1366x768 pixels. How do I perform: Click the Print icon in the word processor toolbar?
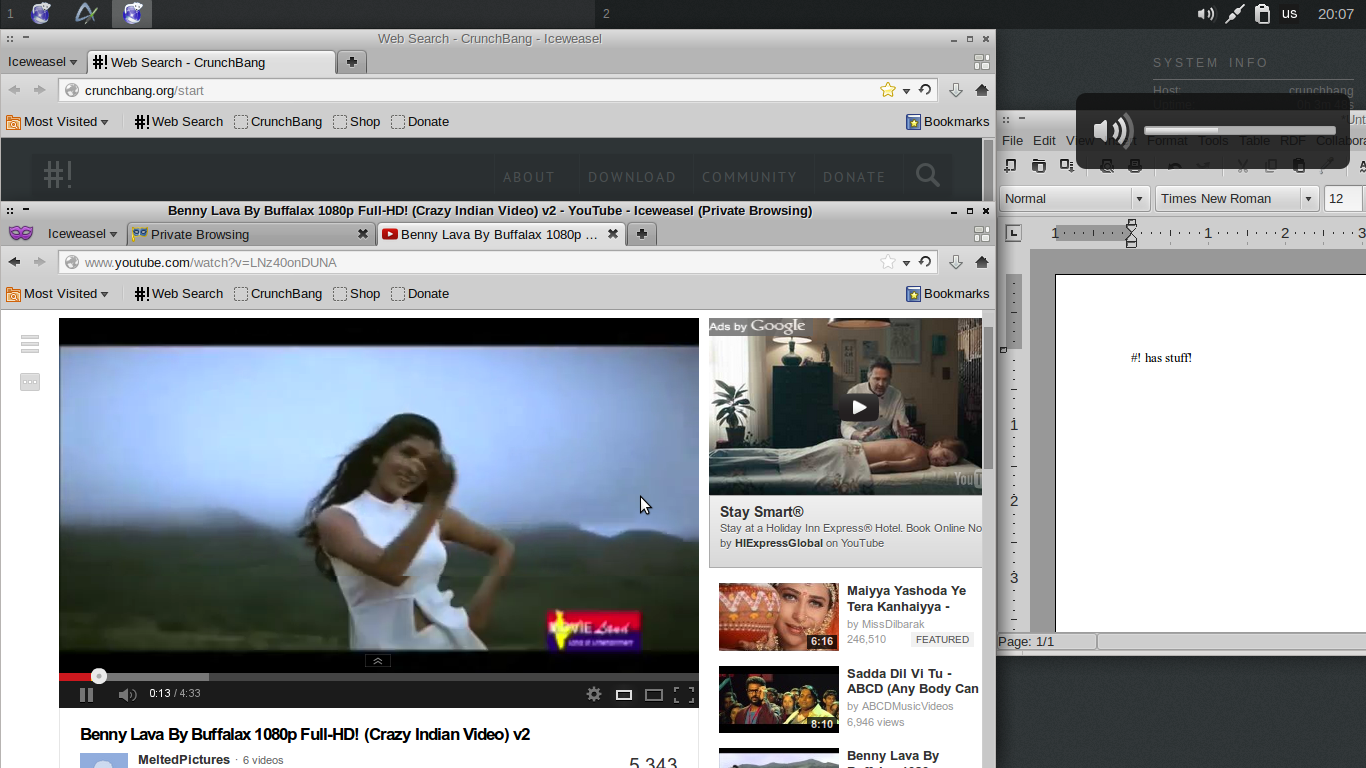pyautogui.click(x=1135, y=165)
